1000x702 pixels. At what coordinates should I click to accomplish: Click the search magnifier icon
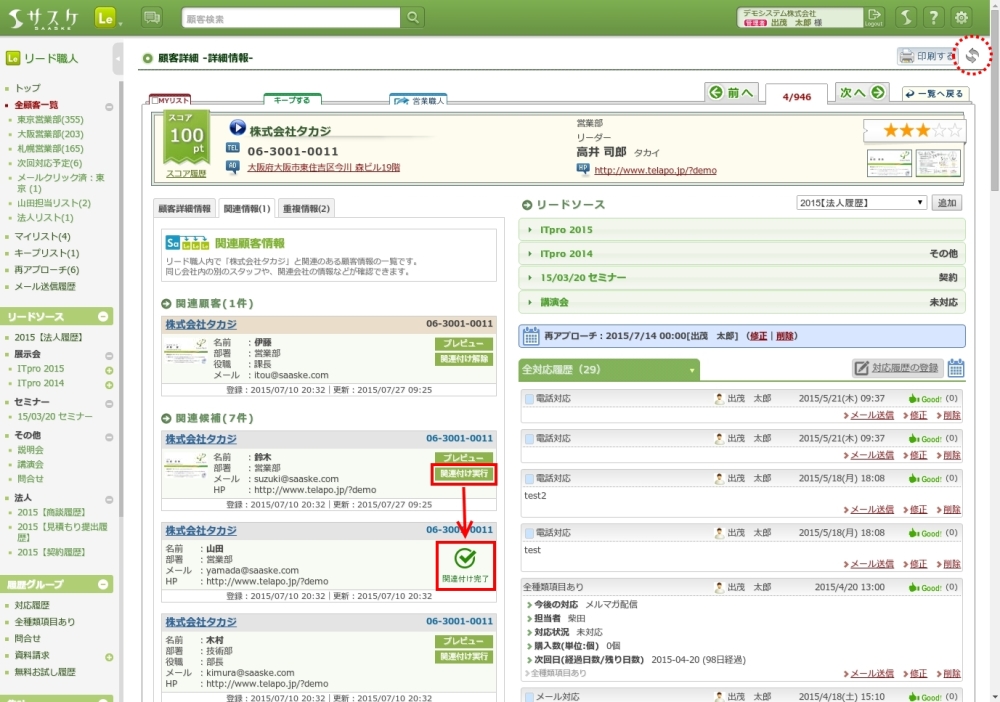point(413,18)
